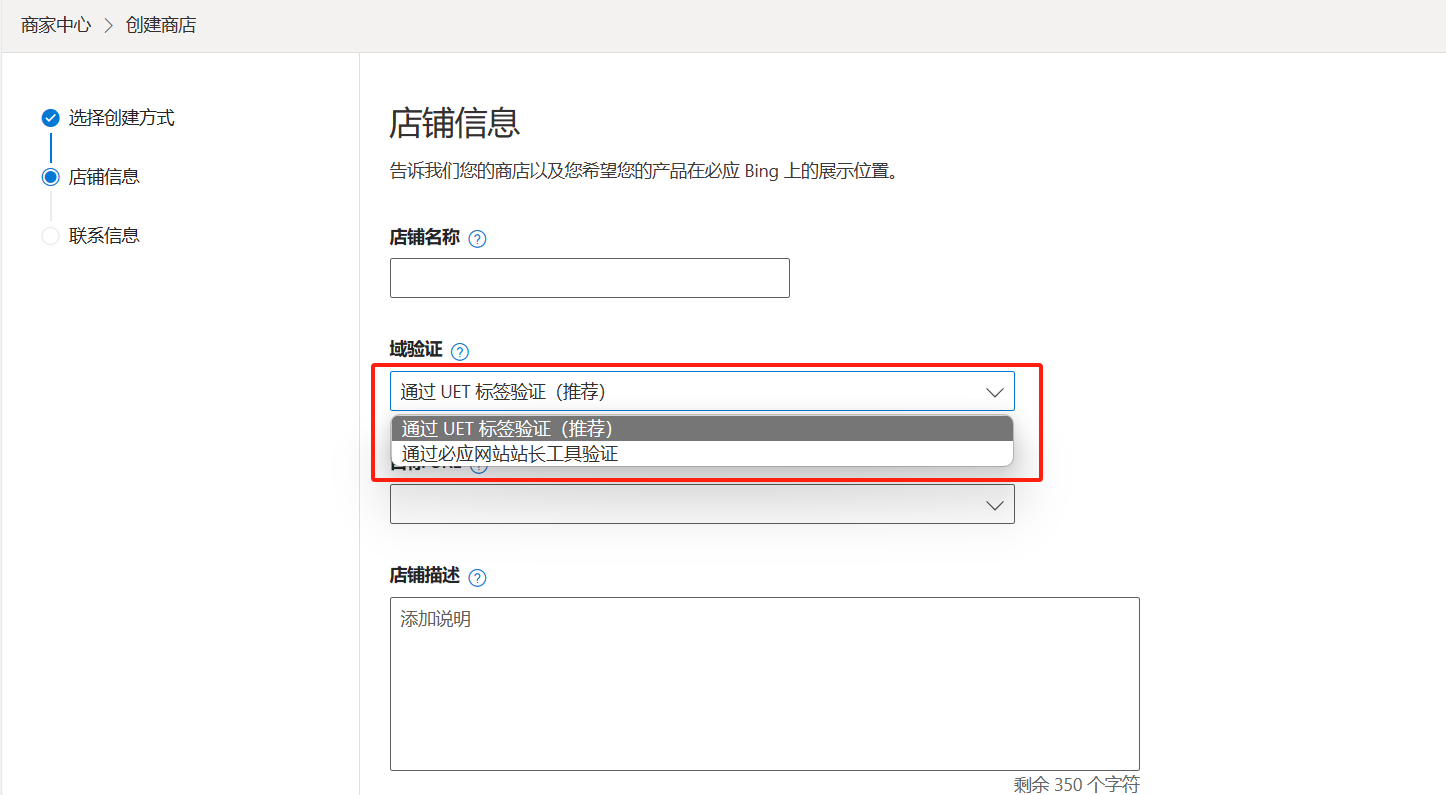Go to 商家中心 breadcrumb

(x=56, y=25)
